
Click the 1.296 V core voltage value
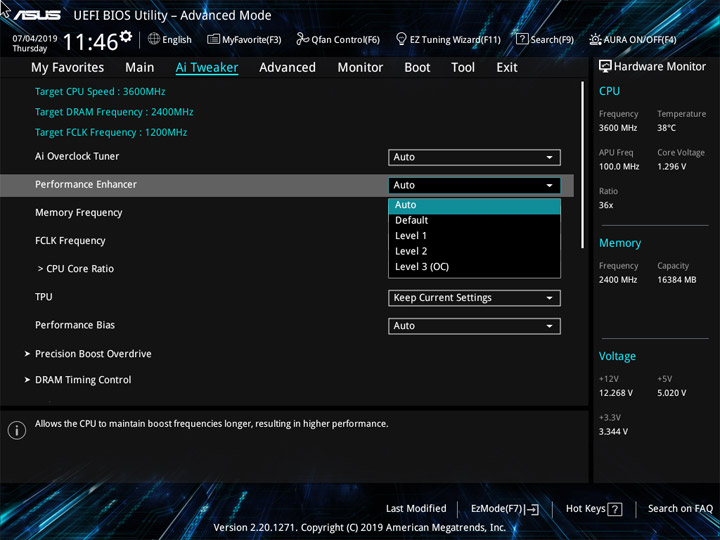[671, 167]
